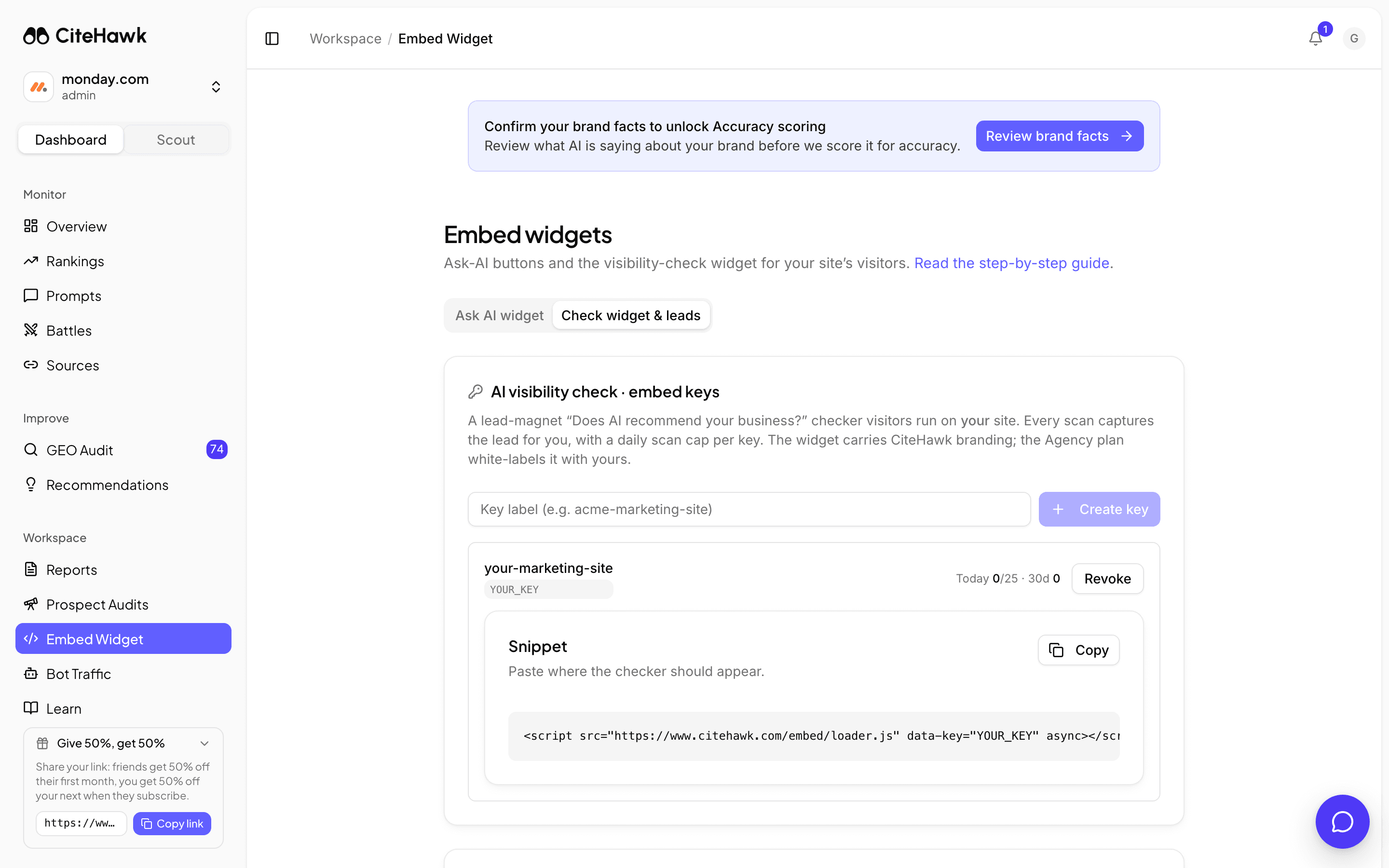Click the CiteHawk logo

tap(85, 36)
